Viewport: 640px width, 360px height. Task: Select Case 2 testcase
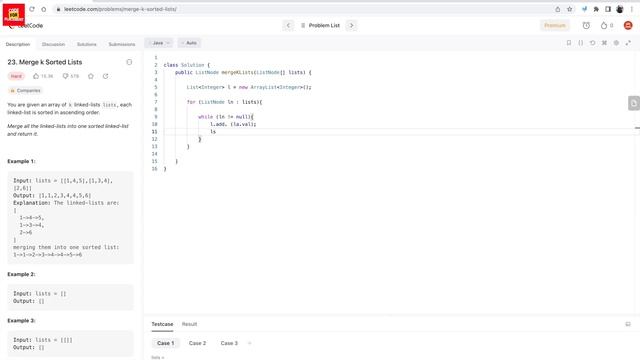(x=198, y=343)
